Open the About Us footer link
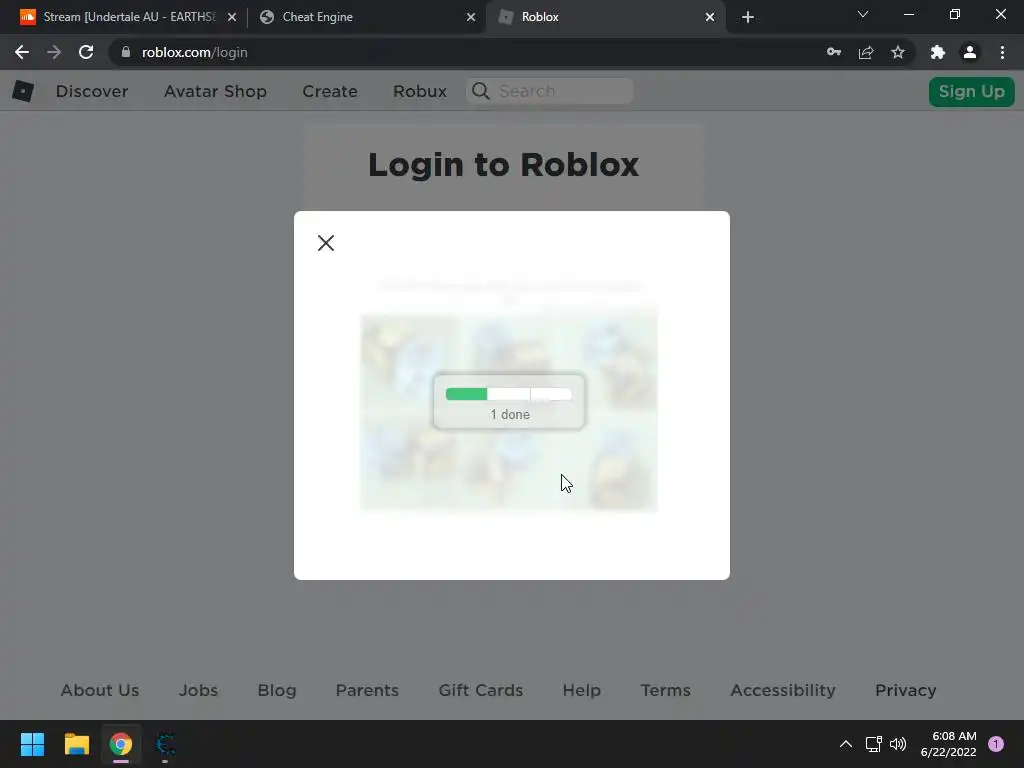 click(100, 690)
